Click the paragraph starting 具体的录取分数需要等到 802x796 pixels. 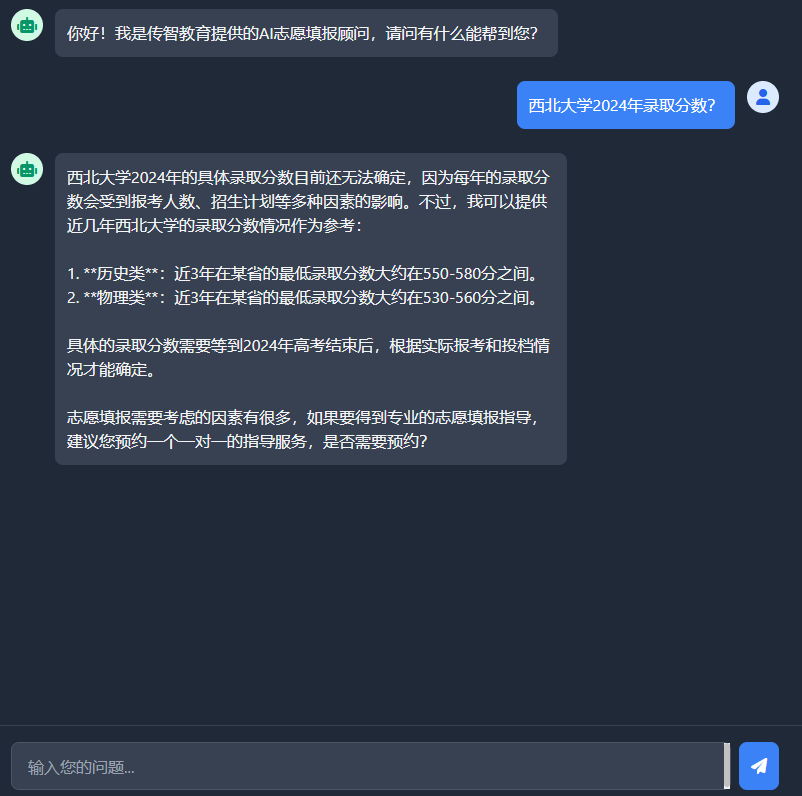click(x=308, y=358)
